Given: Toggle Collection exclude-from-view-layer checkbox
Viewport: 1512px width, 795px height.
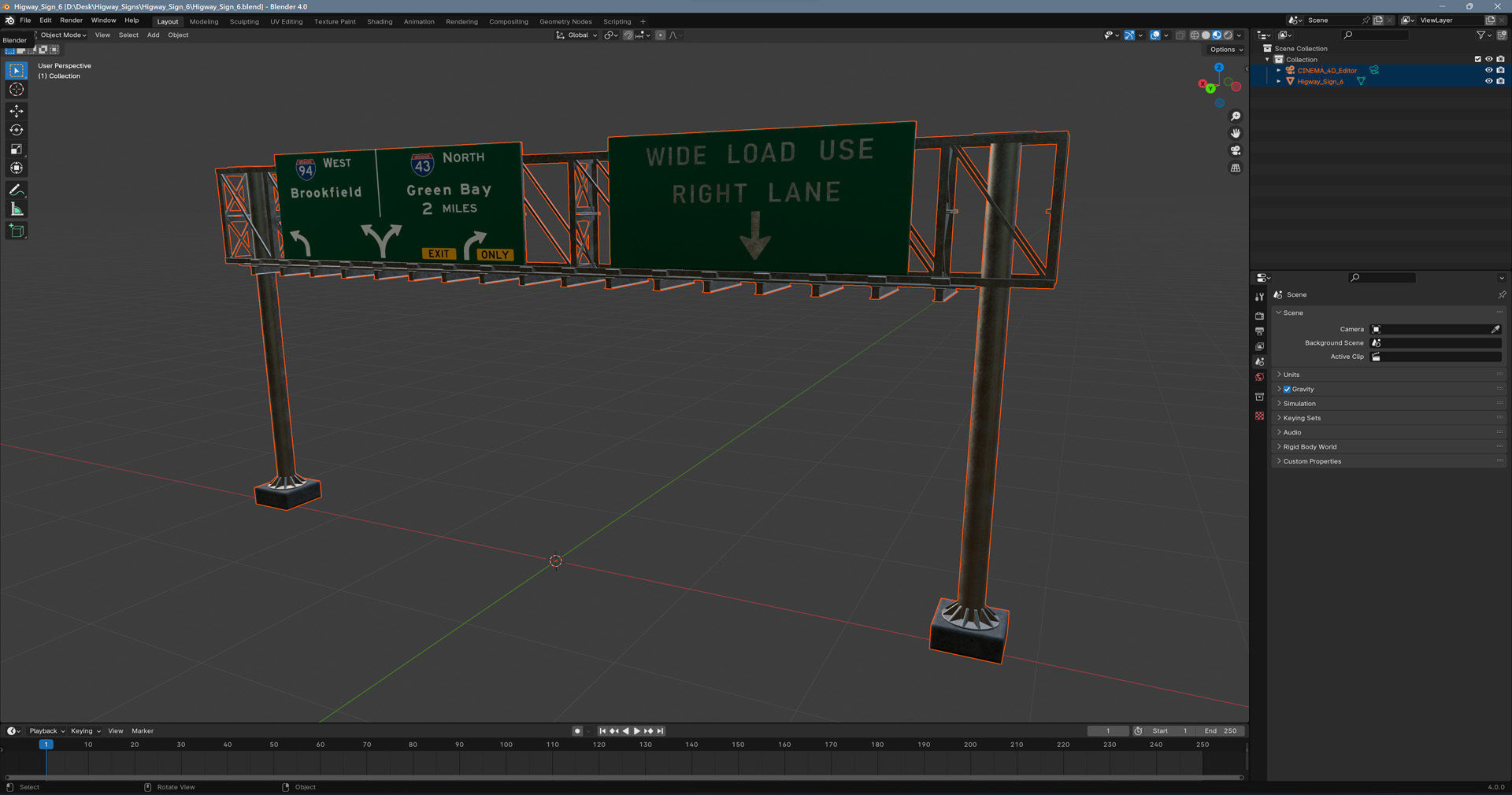Looking at the screenshot, I should (1477, 59).
